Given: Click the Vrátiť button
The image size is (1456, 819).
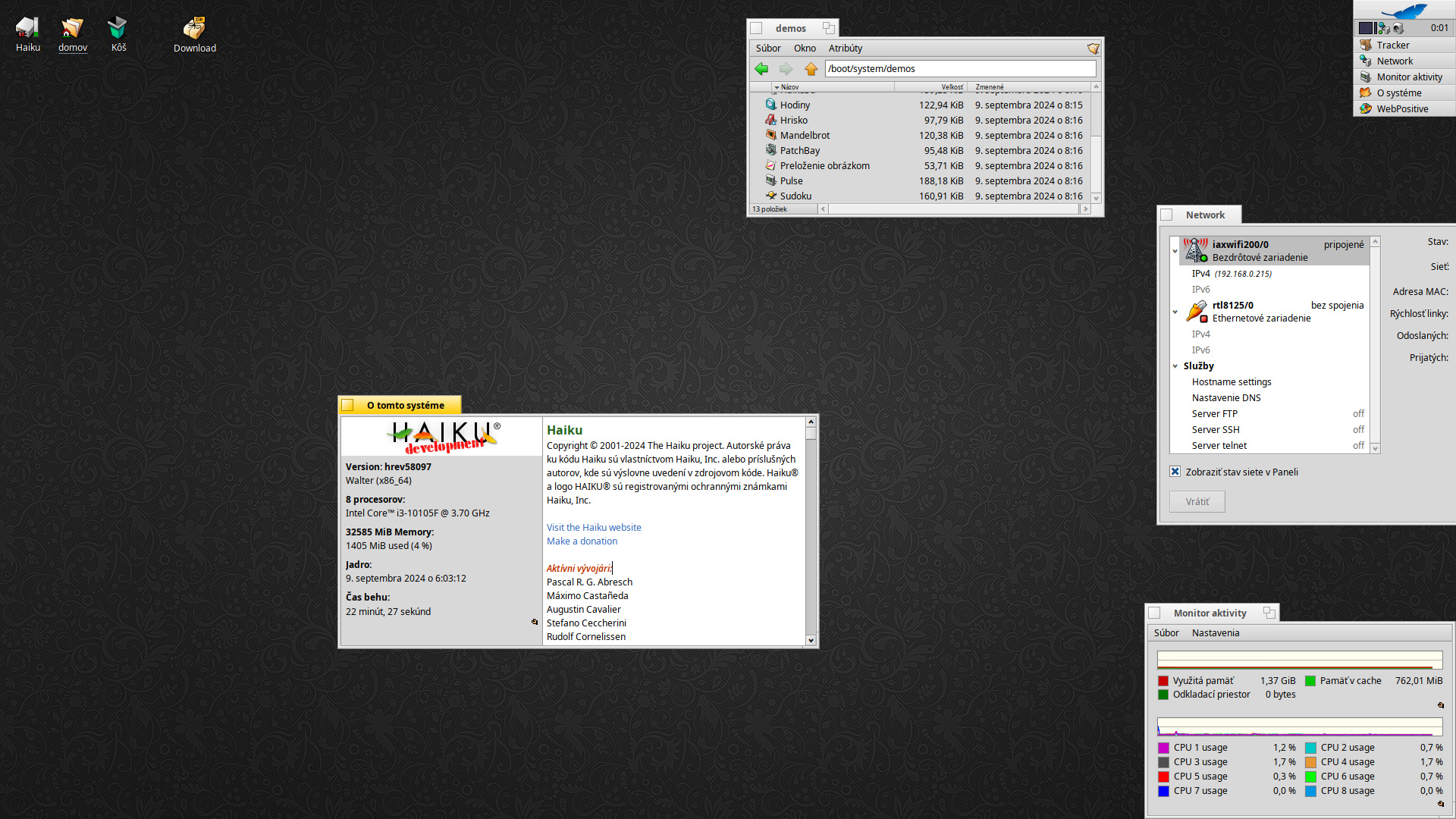Looking at the screenshot, I should [1197, 502].
